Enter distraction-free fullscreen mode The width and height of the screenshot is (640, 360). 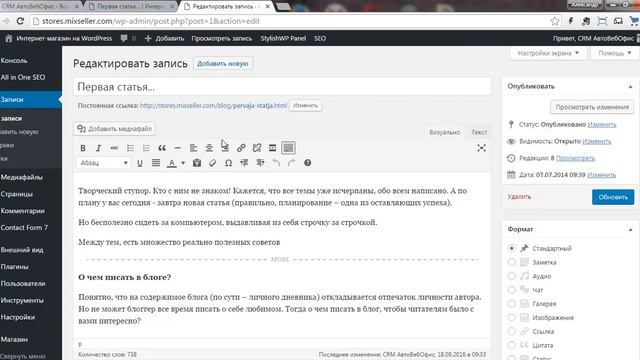482,148
